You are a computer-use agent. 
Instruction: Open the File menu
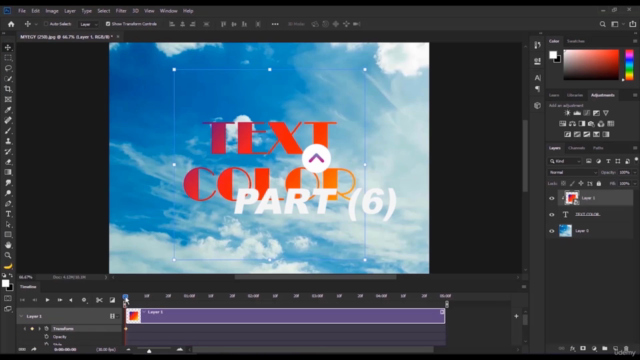click(22, 11)
